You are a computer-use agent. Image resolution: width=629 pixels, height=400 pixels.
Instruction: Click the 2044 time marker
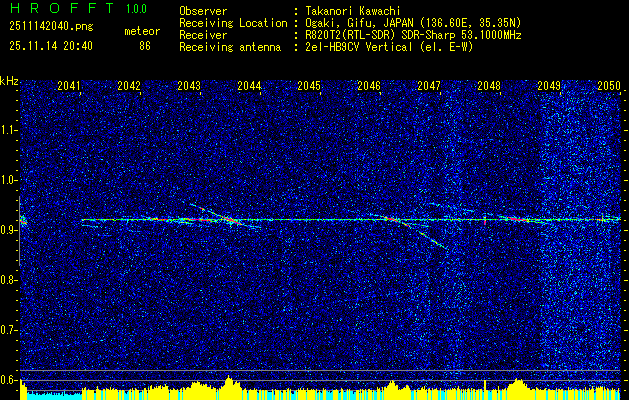coord(249,86)
